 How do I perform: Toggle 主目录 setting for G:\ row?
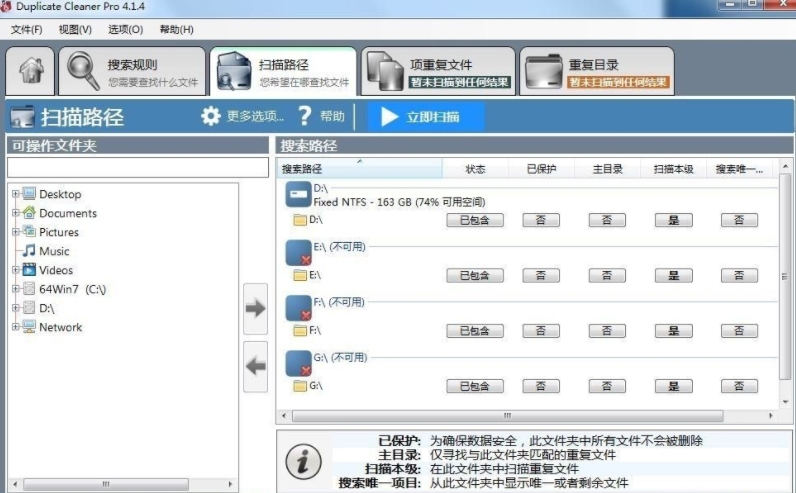pos(607,386)
